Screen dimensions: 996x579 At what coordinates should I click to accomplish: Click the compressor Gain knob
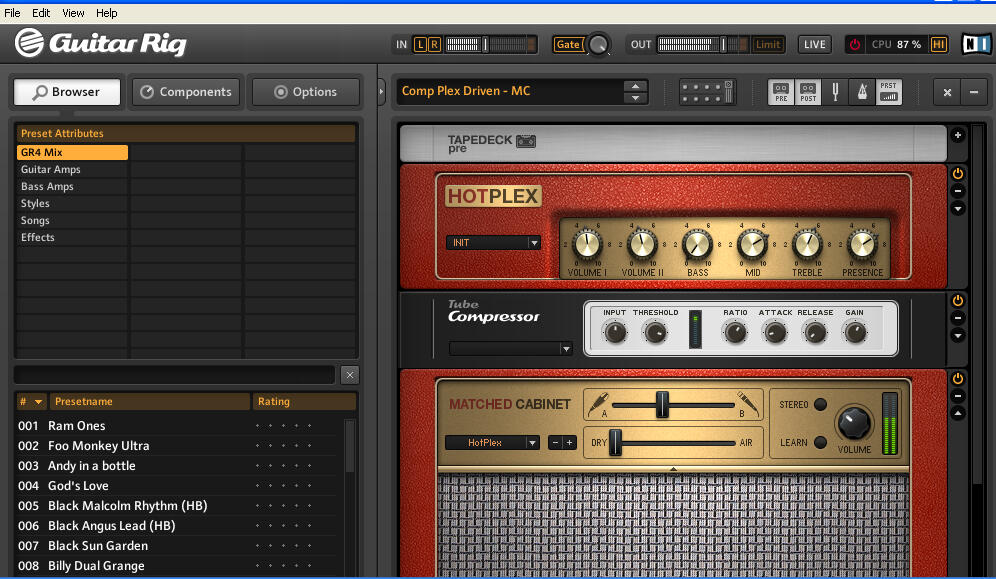coord(855,332)
